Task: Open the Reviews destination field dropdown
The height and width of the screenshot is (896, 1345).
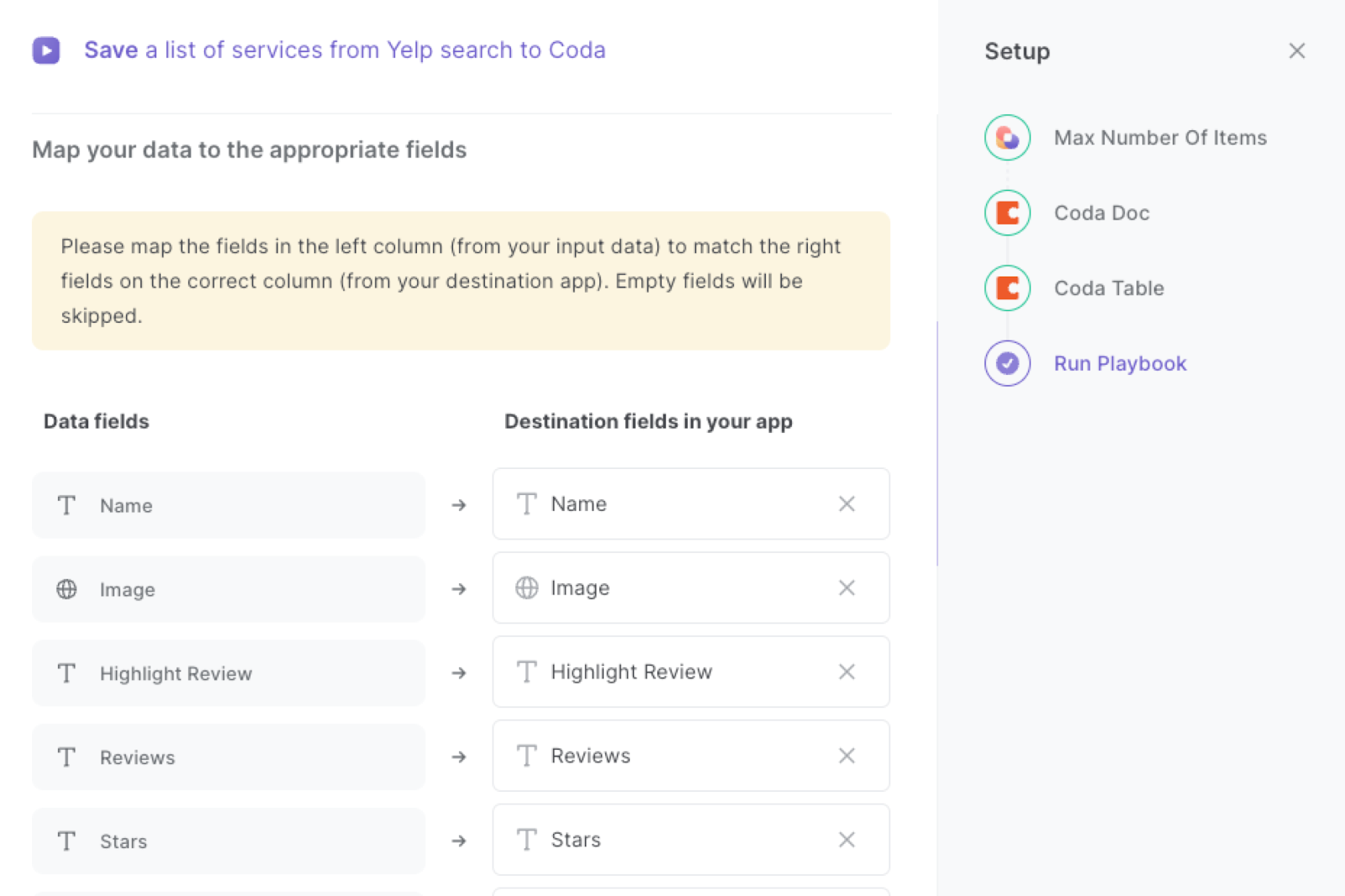Action: (x=691, y=756)
